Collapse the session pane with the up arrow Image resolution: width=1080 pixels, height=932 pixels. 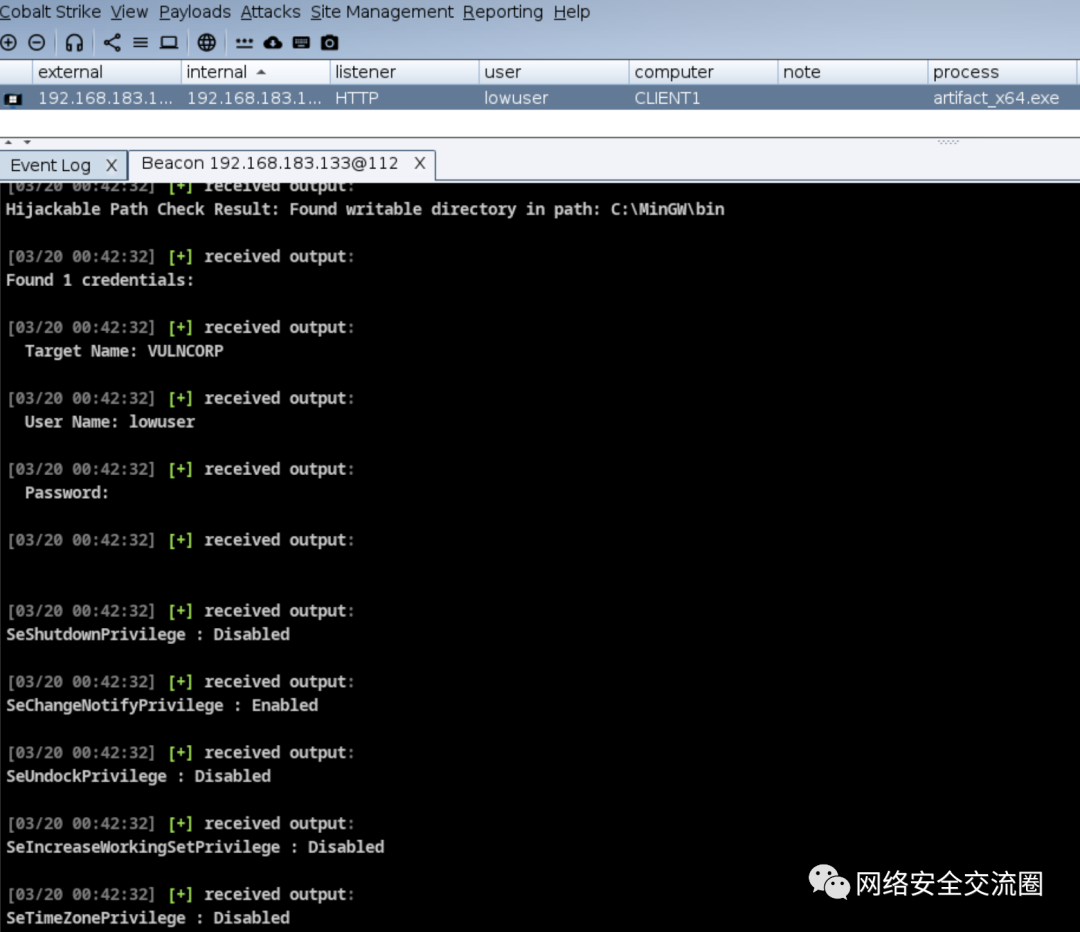click(x=9, y=142)
